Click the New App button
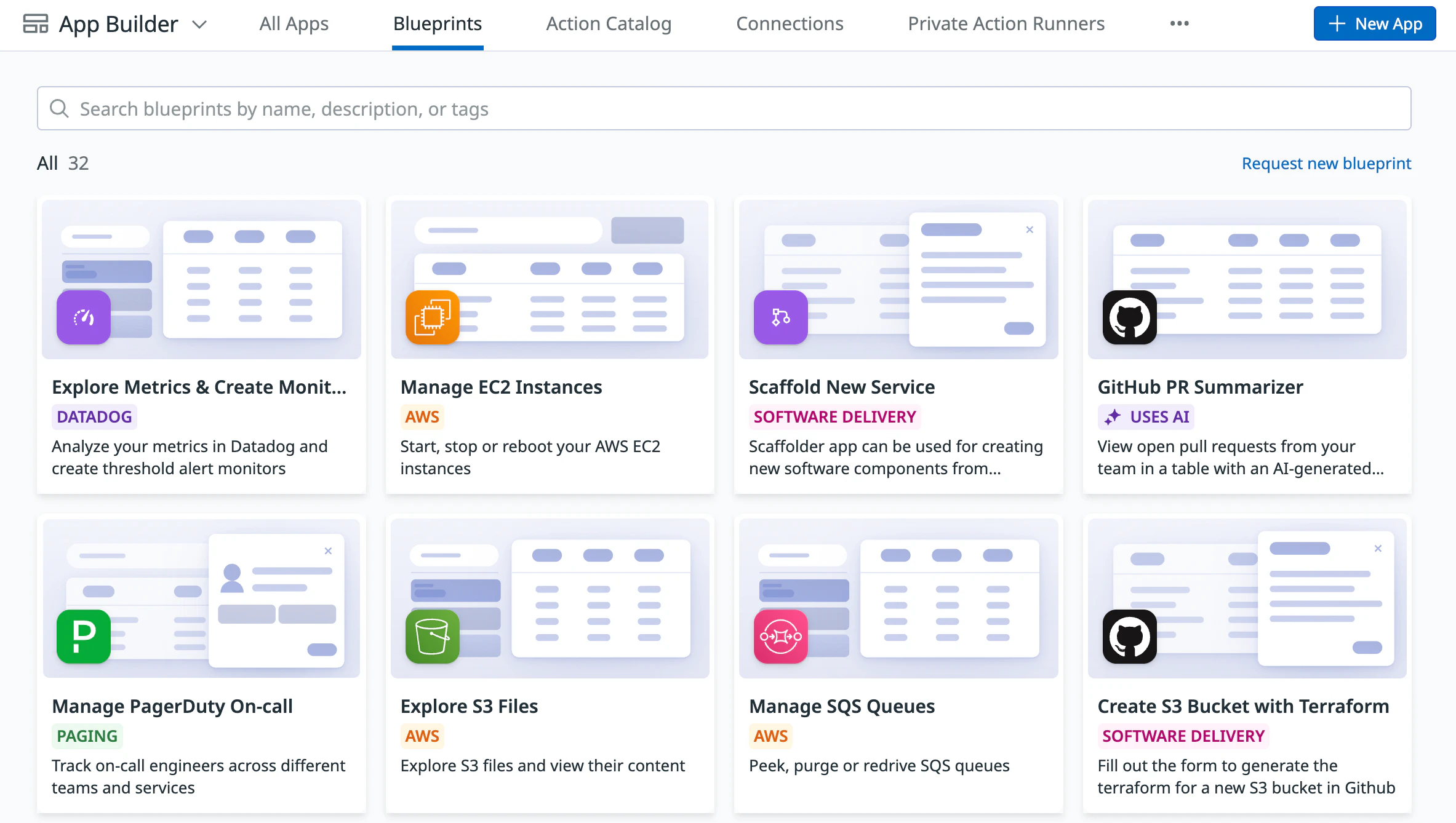The width and height of the screenshot is (1456, 823). (x=1374, y=24)
